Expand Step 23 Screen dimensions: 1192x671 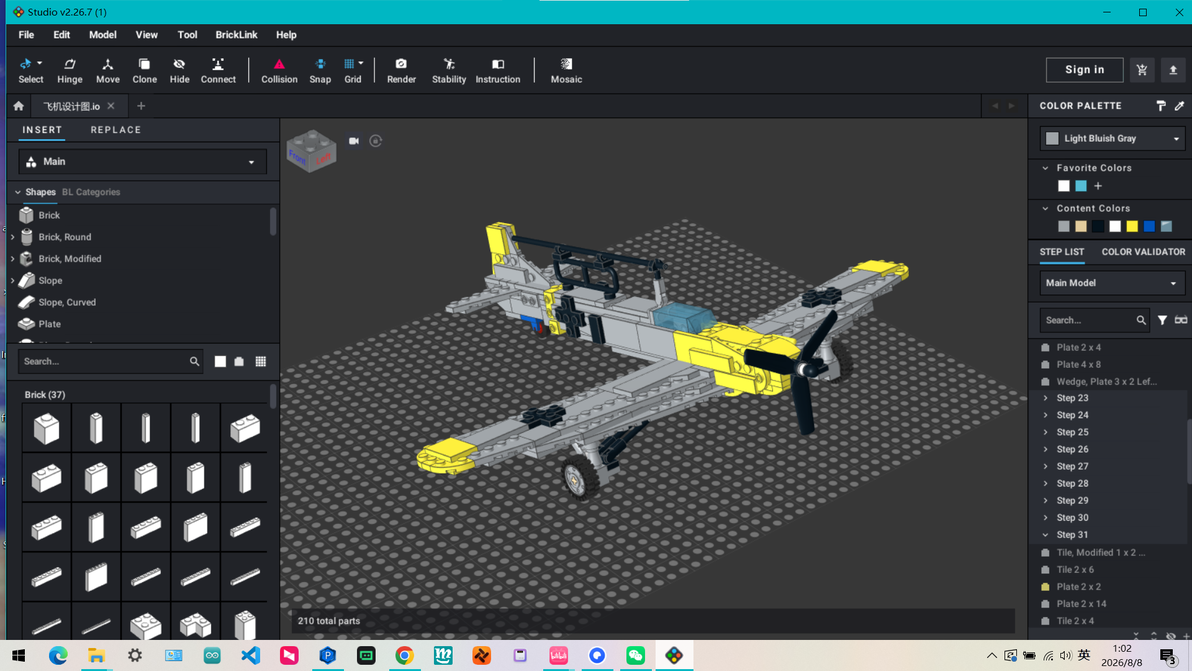1045,398
